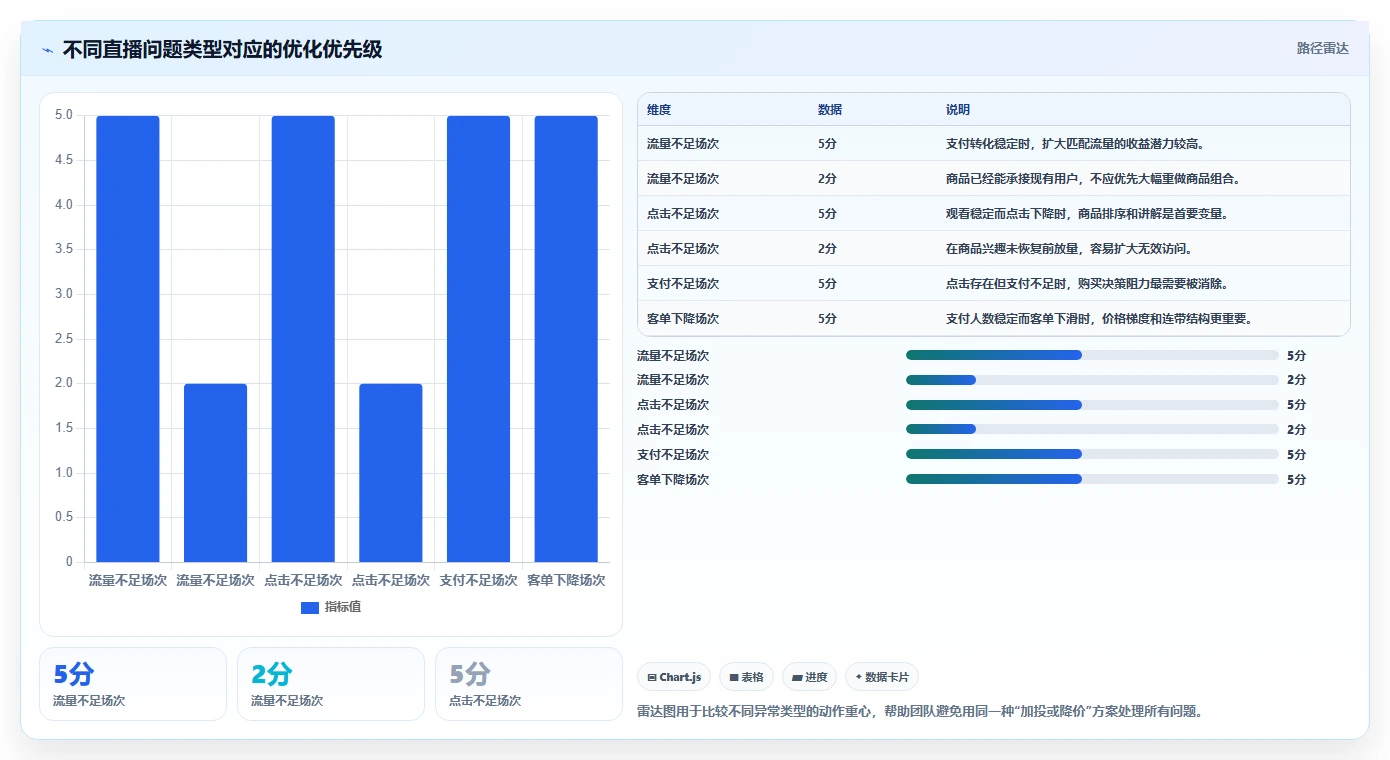This screenshot has width=1390, height=760.
Task: Click the 路径雷达 label in the header
Action: pos(1322,48)
